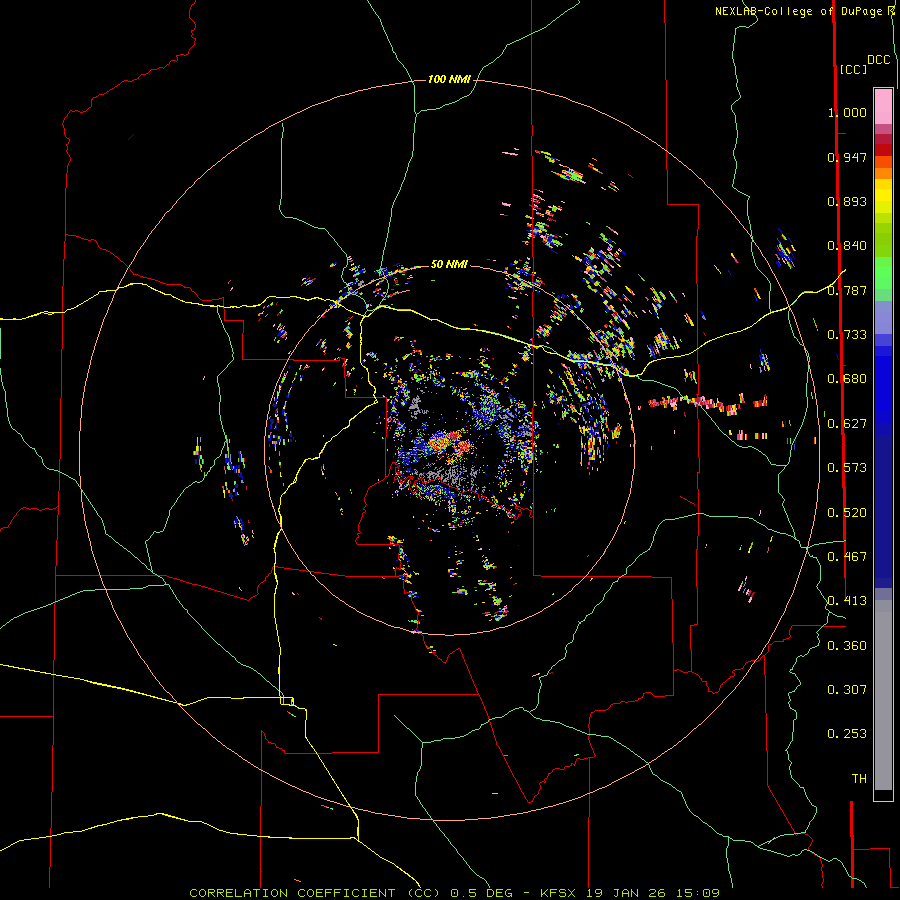Viewport: 900px width, 900px height.
Task: Click the 50 NMI range ring label
Action: [x=449, y=264]
